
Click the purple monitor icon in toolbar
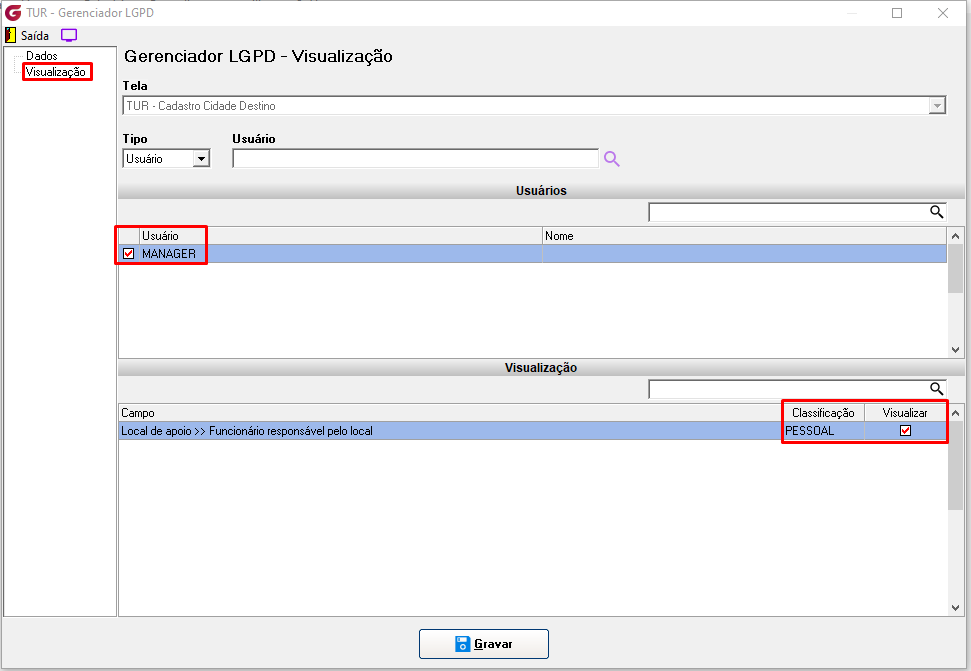tap(69, 35)
